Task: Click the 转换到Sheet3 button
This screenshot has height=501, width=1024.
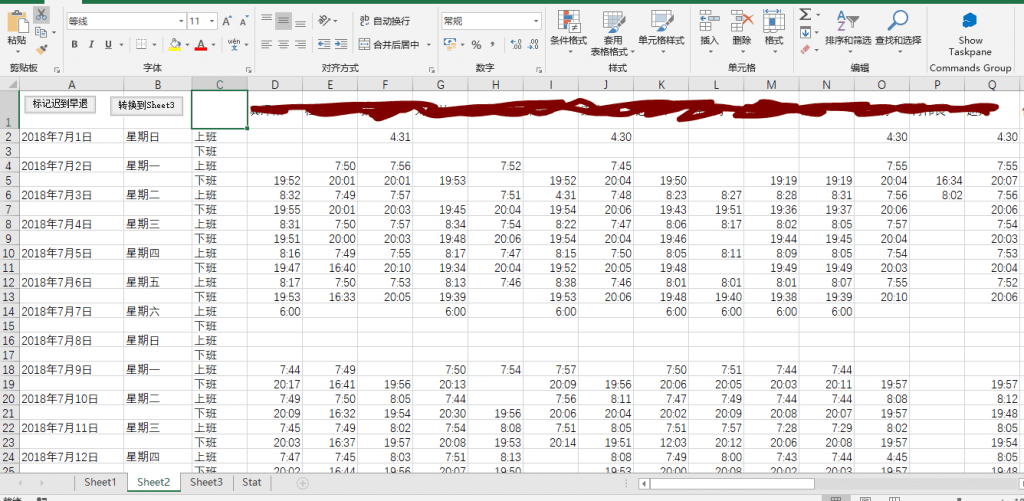Action: pyautogui.click(x=146, y=105)
